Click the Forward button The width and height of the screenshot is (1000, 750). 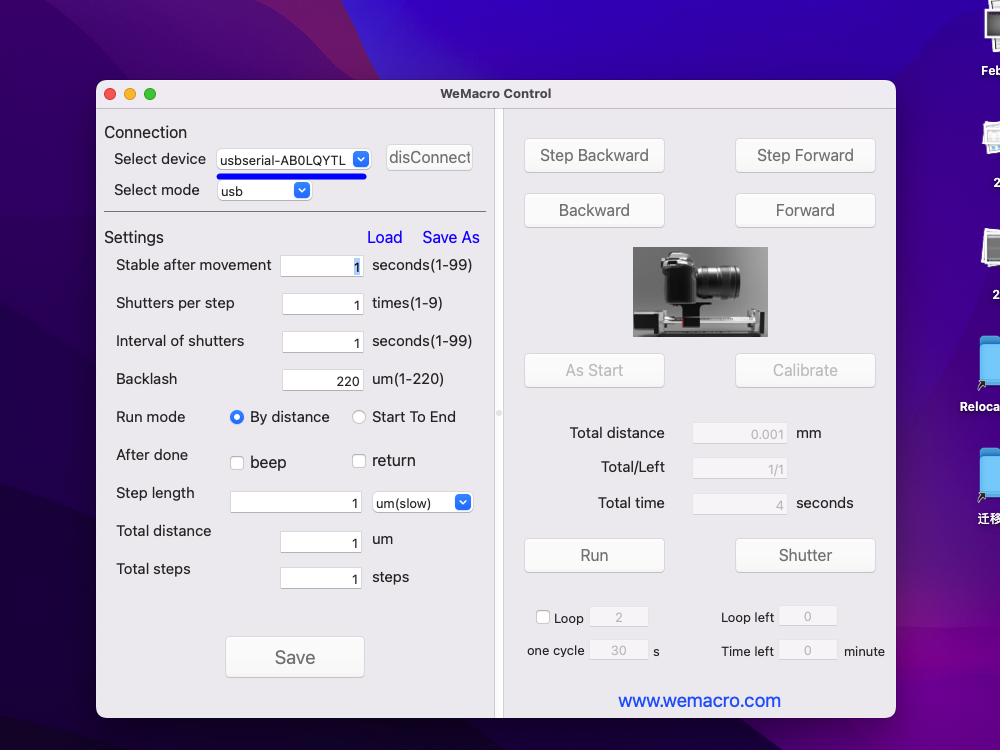point(805,210)
